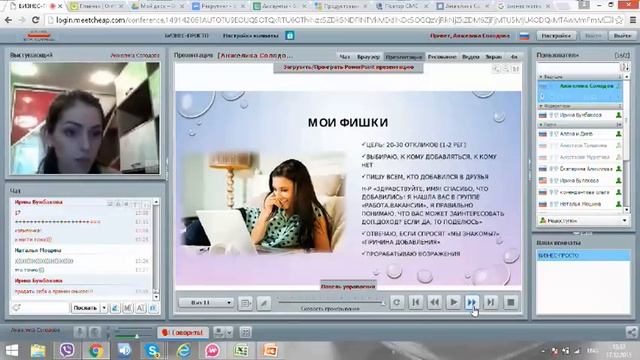Open the slide selector dropdown in presentation controls
640x360 pixels.
pos(206,302)
